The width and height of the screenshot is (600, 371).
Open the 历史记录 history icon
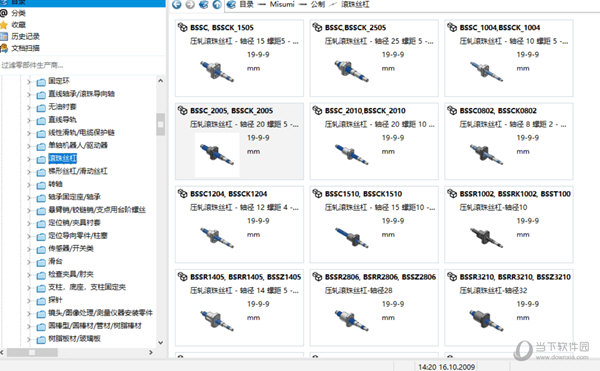pos(4,37)
